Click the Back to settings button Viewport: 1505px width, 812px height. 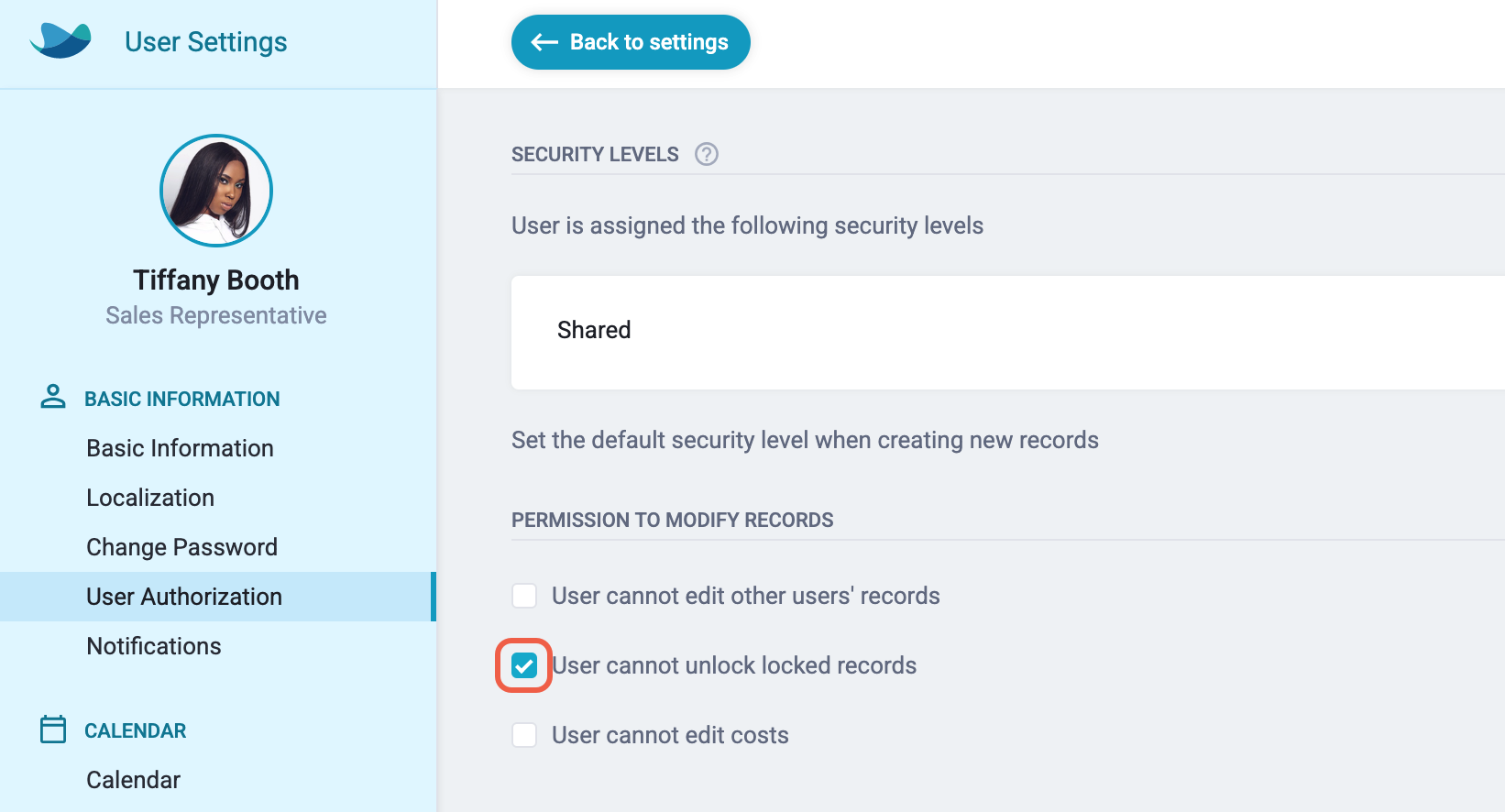click(631, 42)
